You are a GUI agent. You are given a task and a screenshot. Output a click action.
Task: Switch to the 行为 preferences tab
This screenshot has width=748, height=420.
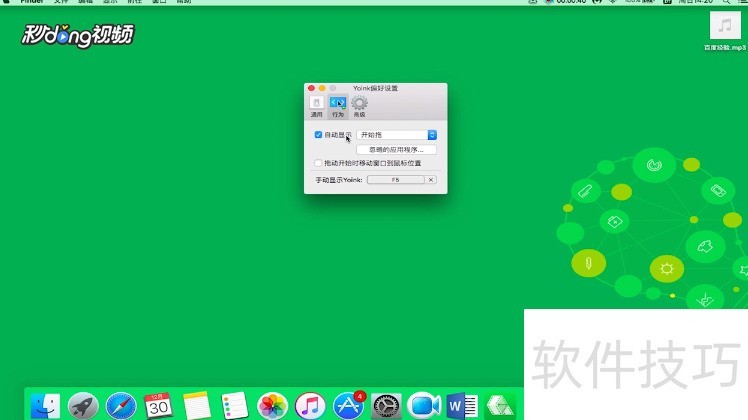coord(338,106)
